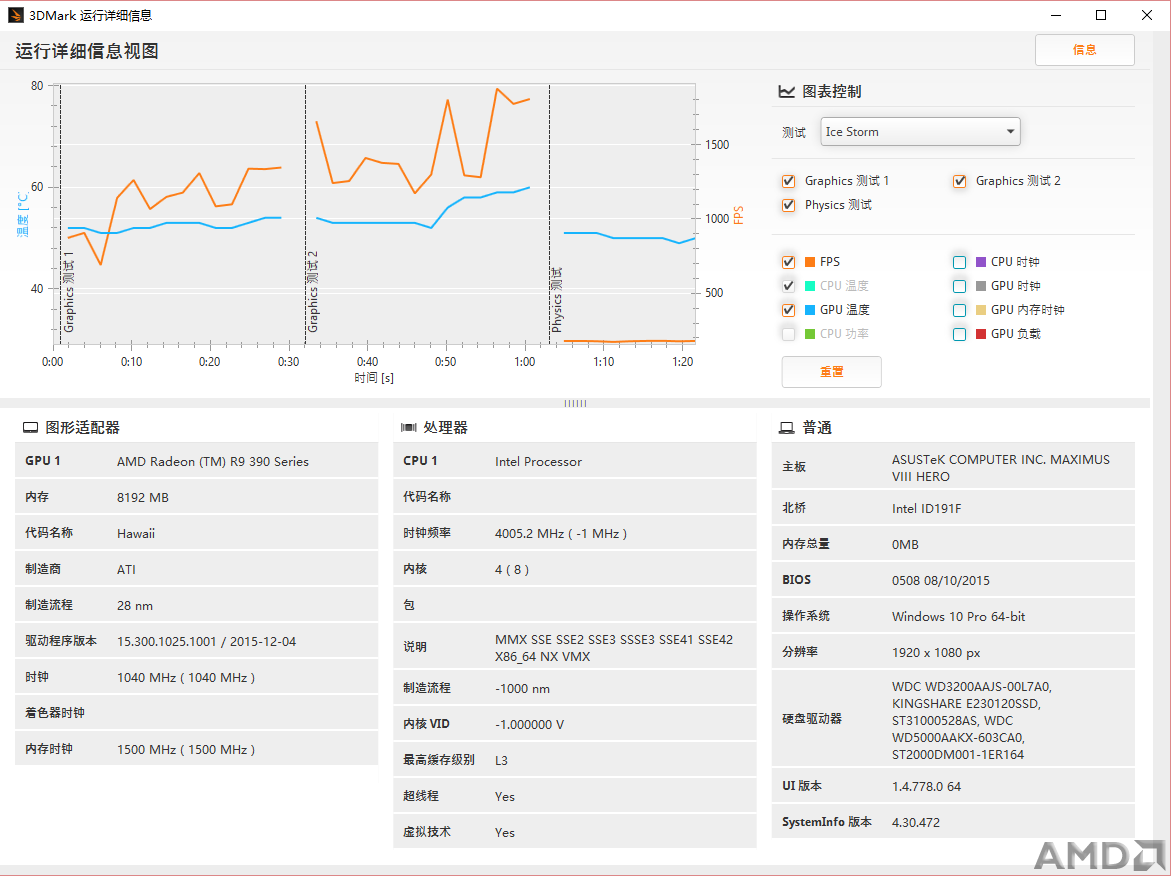This screenshot has height=876, width=1171.
Task: Select the AMD Radeon R9 390 Series text
Action: (x=213, y=462)
